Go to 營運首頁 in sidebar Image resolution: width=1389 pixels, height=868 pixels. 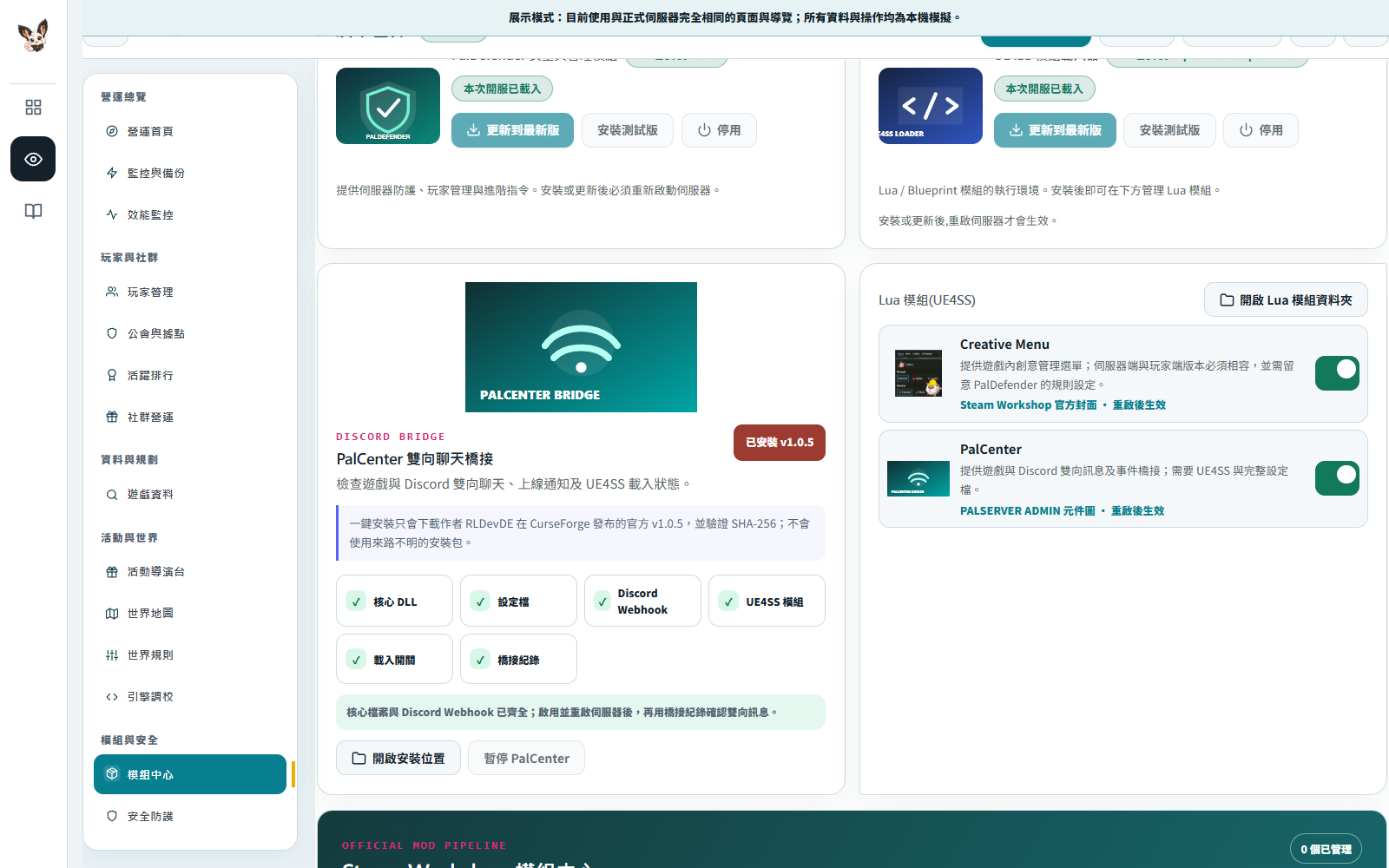(x=190, y=131)
